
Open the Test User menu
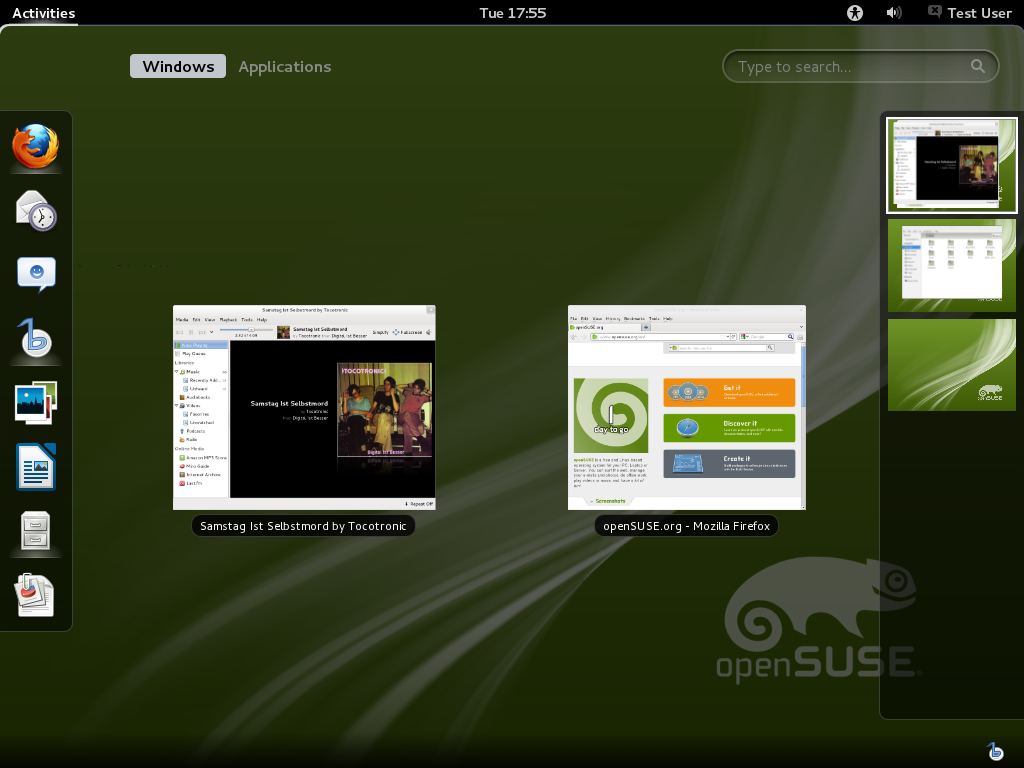(x=979, y=13)
